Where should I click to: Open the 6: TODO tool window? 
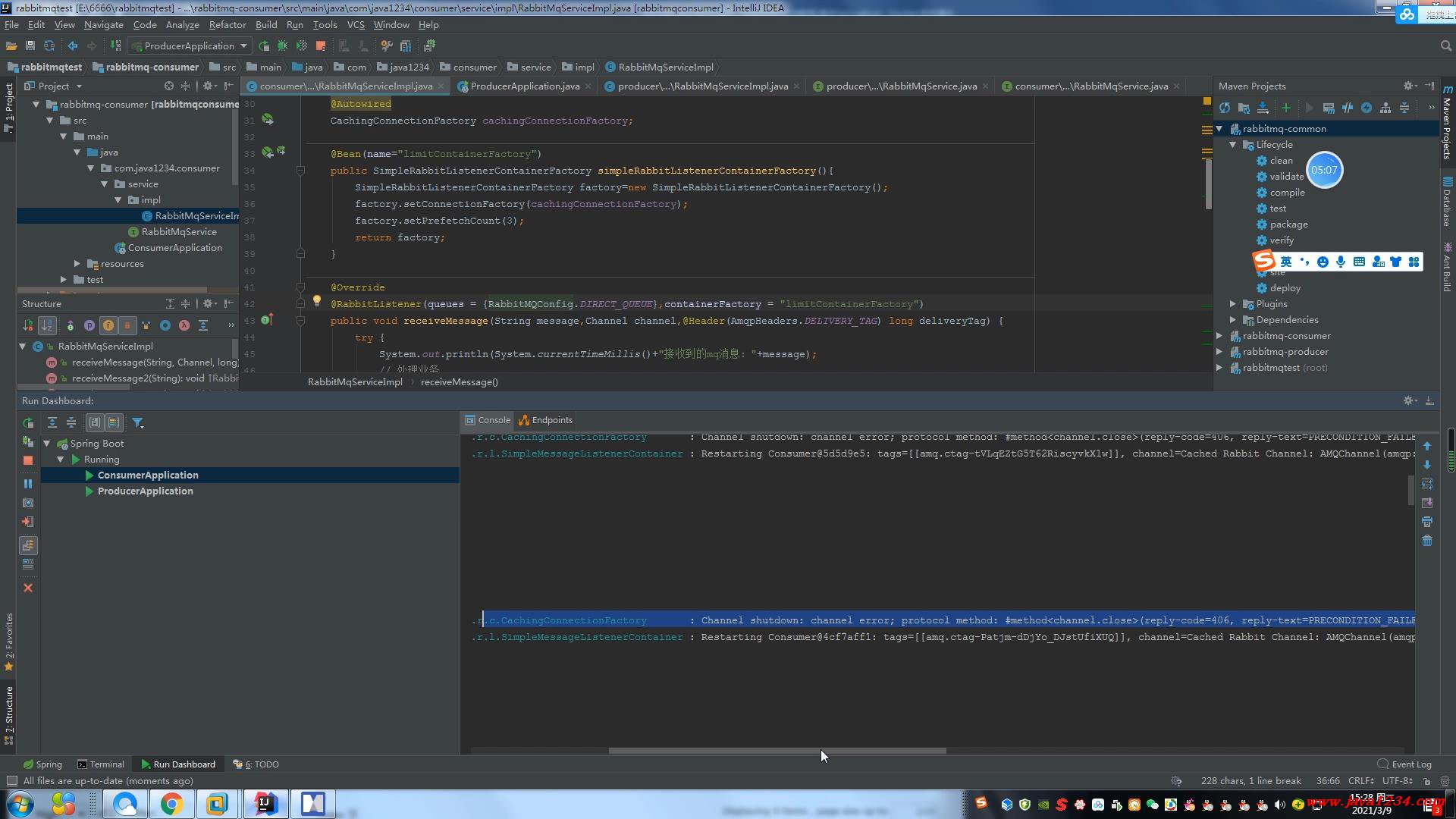[256, 764]
